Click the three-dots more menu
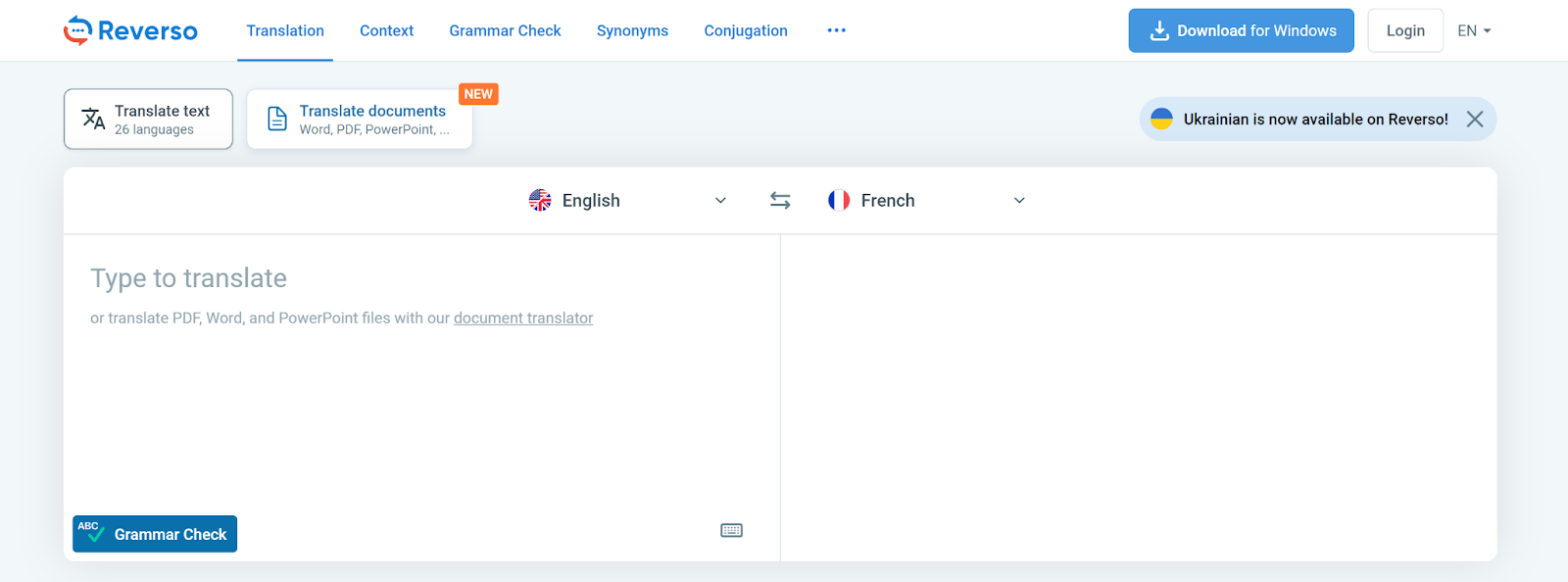 pyautogui.click(x=836, y=30)
